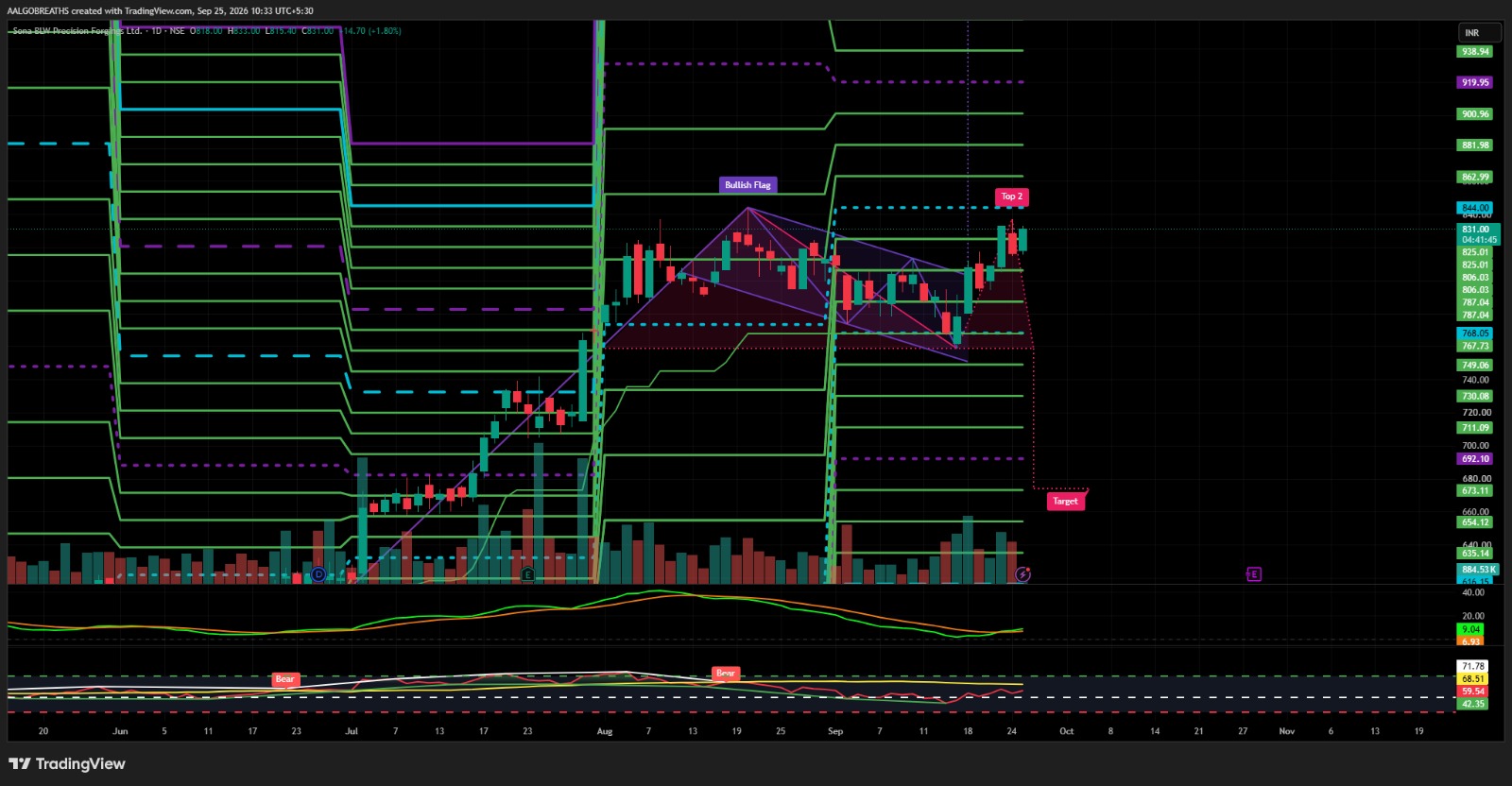
Task: Click the 831.00 current price label
Action: (1476, 230)
